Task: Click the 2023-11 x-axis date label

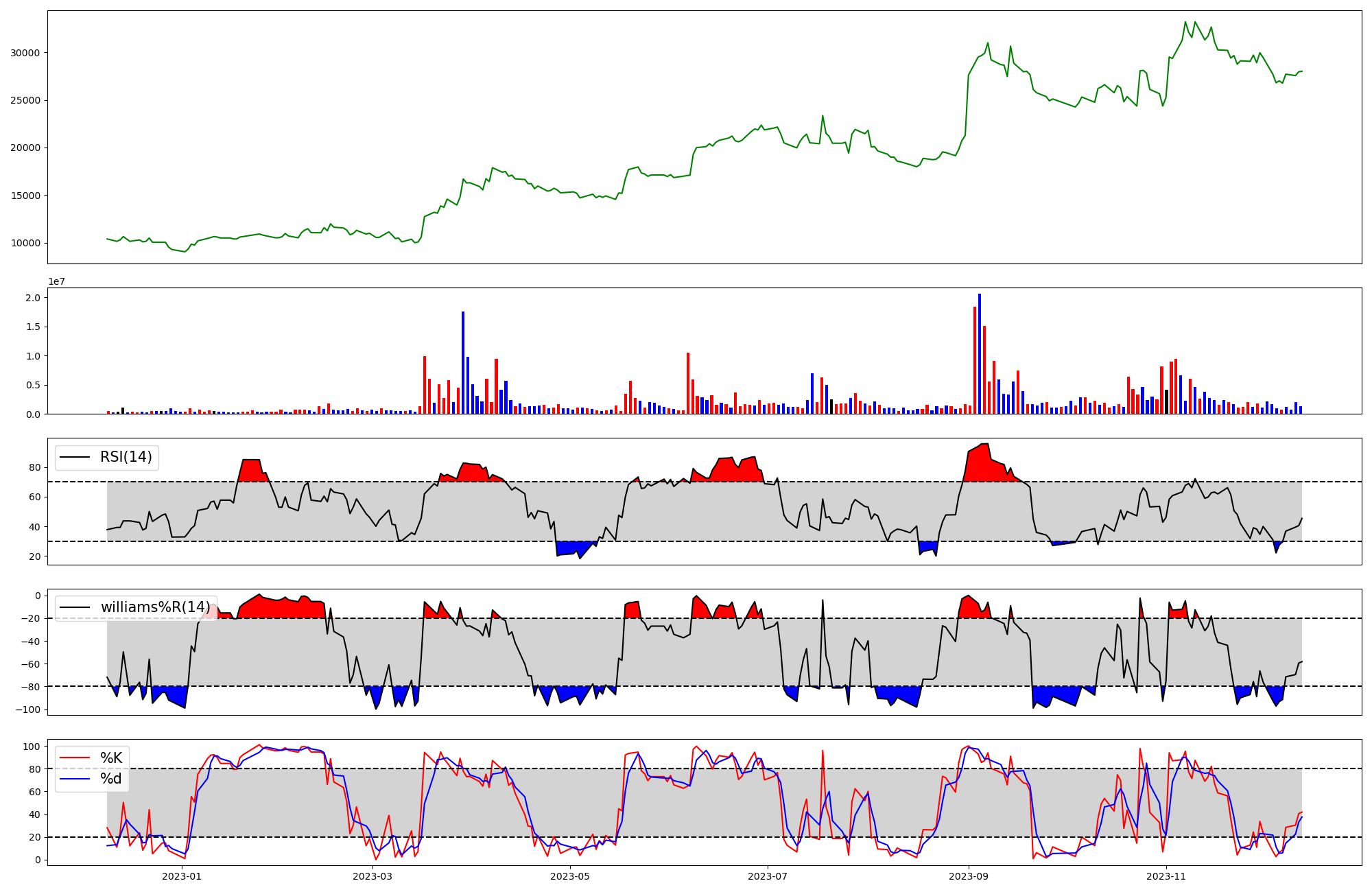Action: pyautogui.click(x=1166, y=876)
